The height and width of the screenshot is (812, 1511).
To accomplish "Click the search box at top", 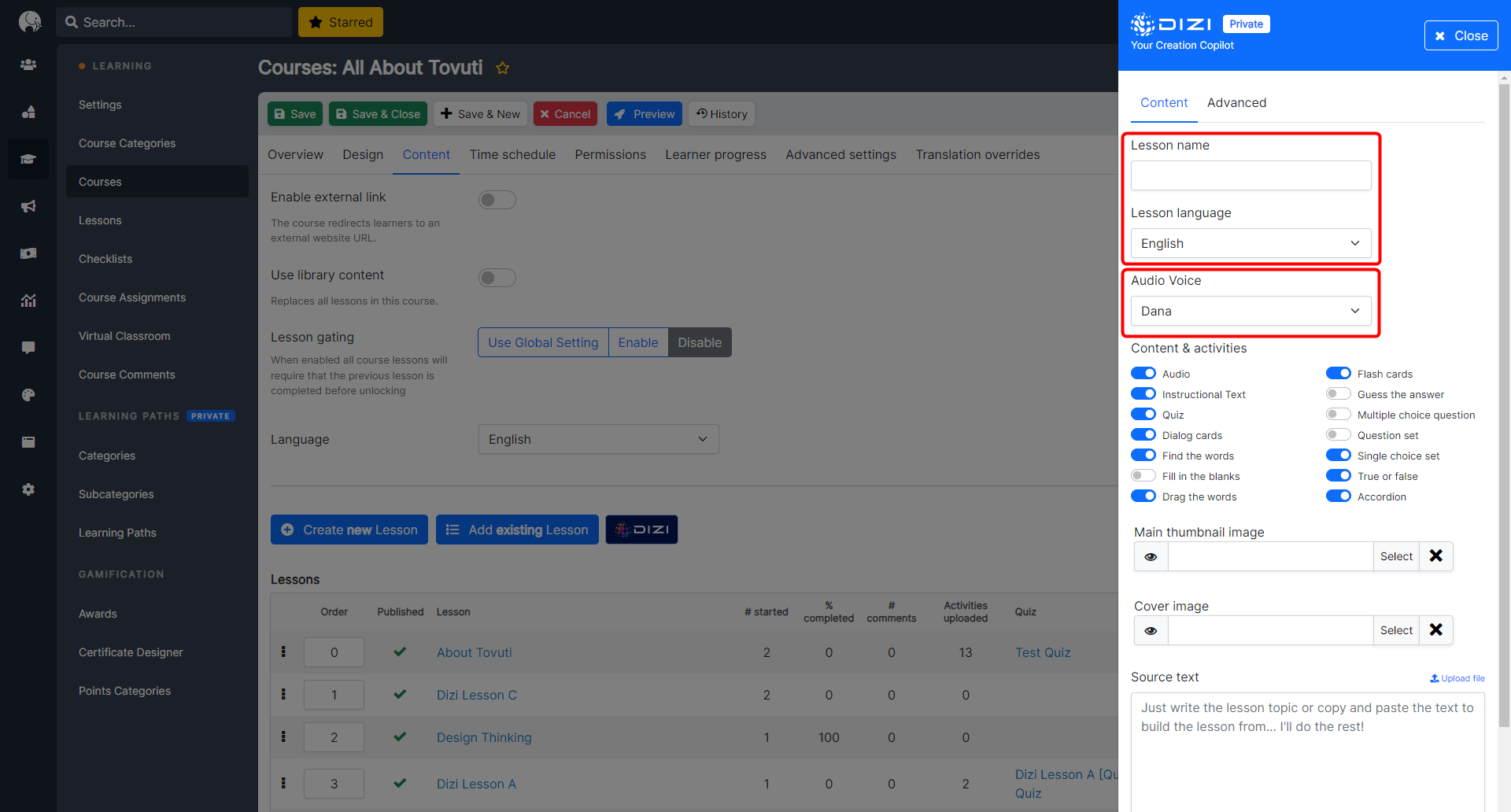I will coord(174,22).
